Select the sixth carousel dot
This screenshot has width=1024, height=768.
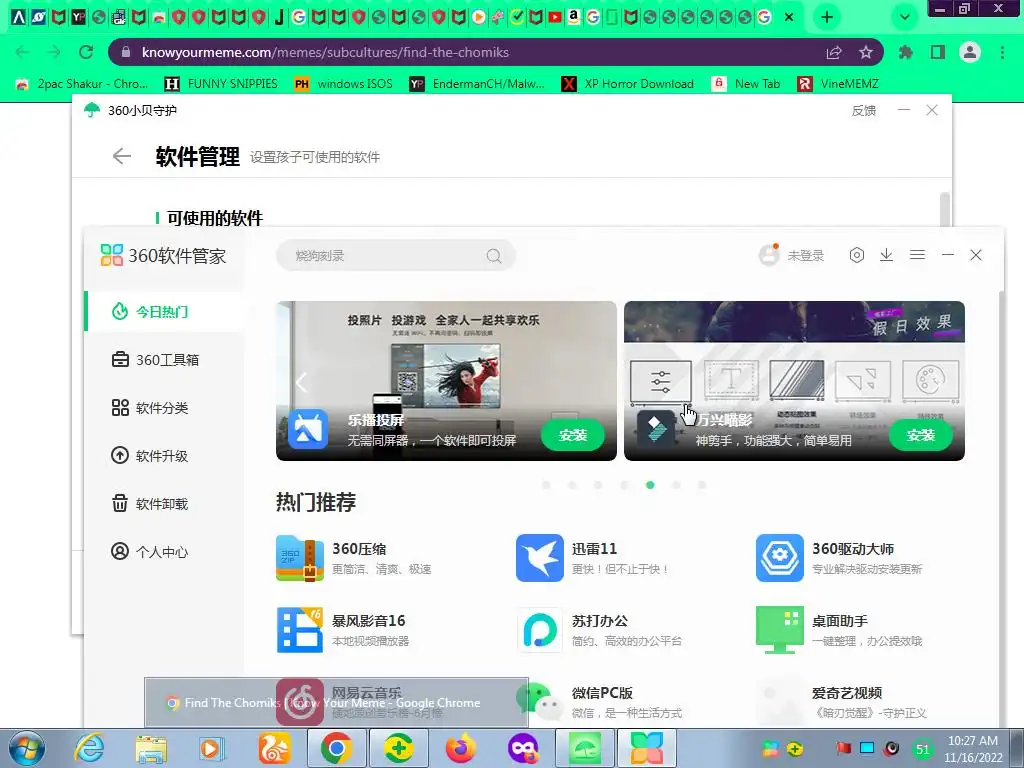pyautogui.click(x=676, y=485)
